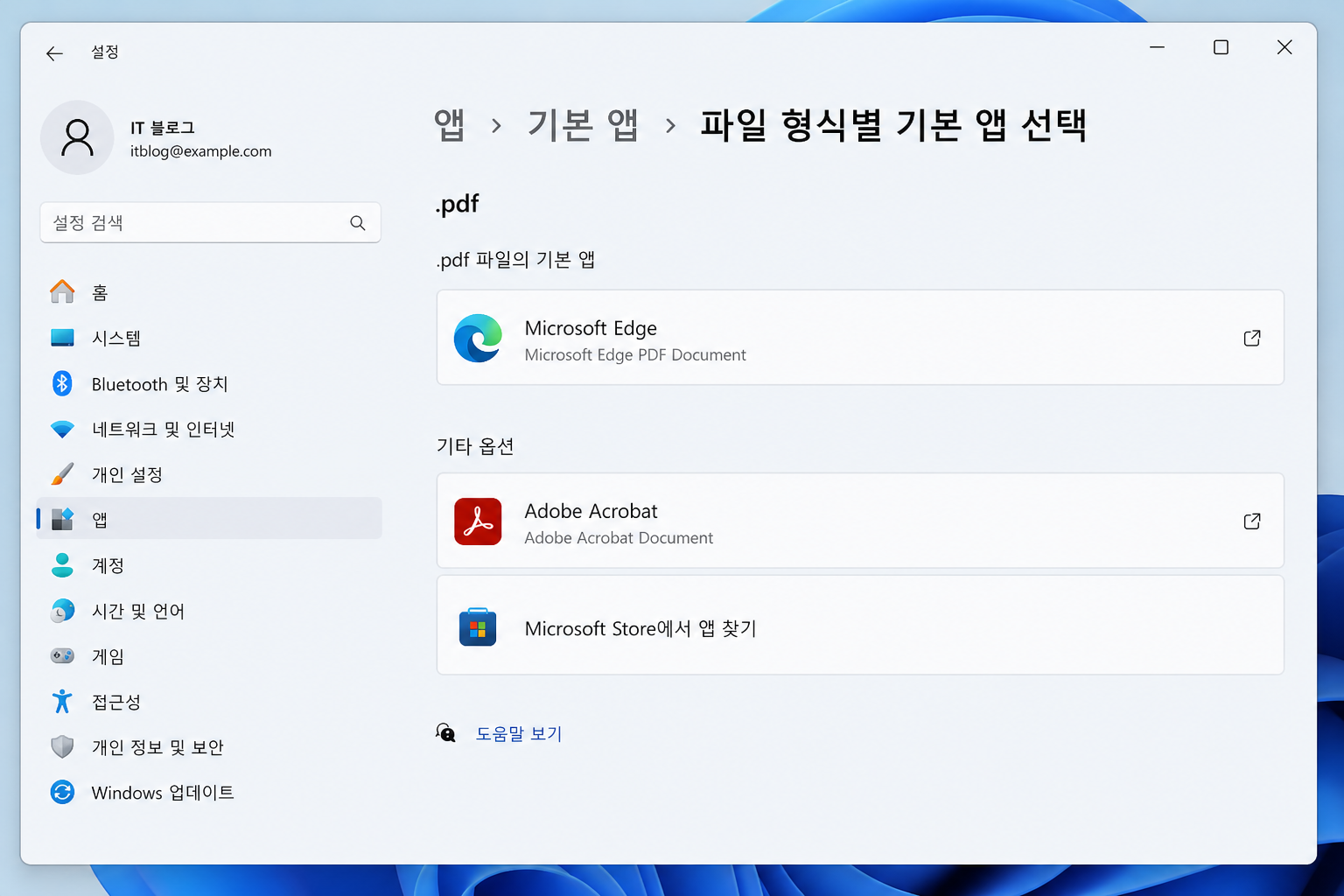Image resolution: width=1344 pixels, height=896 pixels.
Task: Select the 개인 설정 paintbrush icon
Action: tap(62, 474)
